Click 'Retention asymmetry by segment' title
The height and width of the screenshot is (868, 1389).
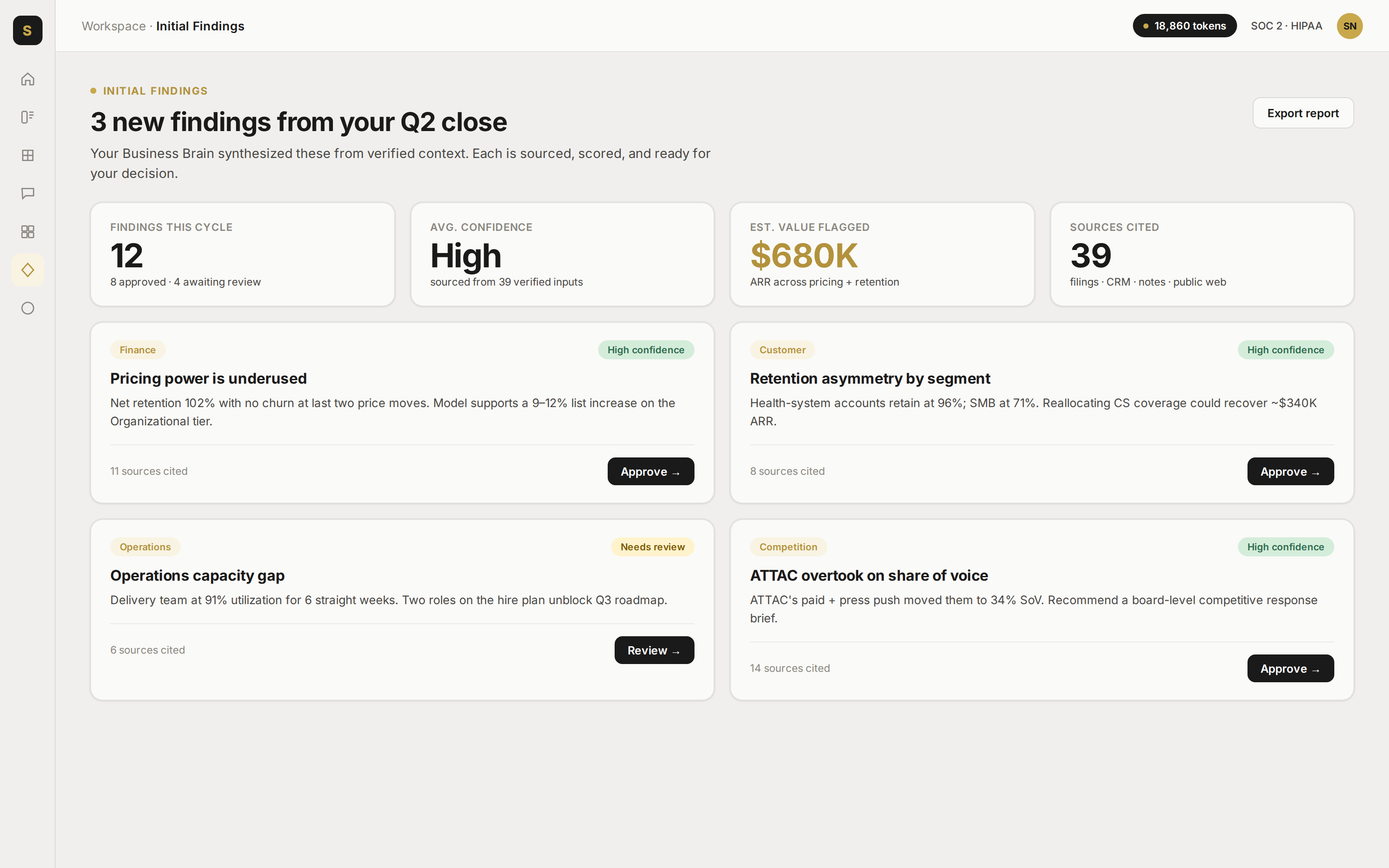[x=869, y=379]
